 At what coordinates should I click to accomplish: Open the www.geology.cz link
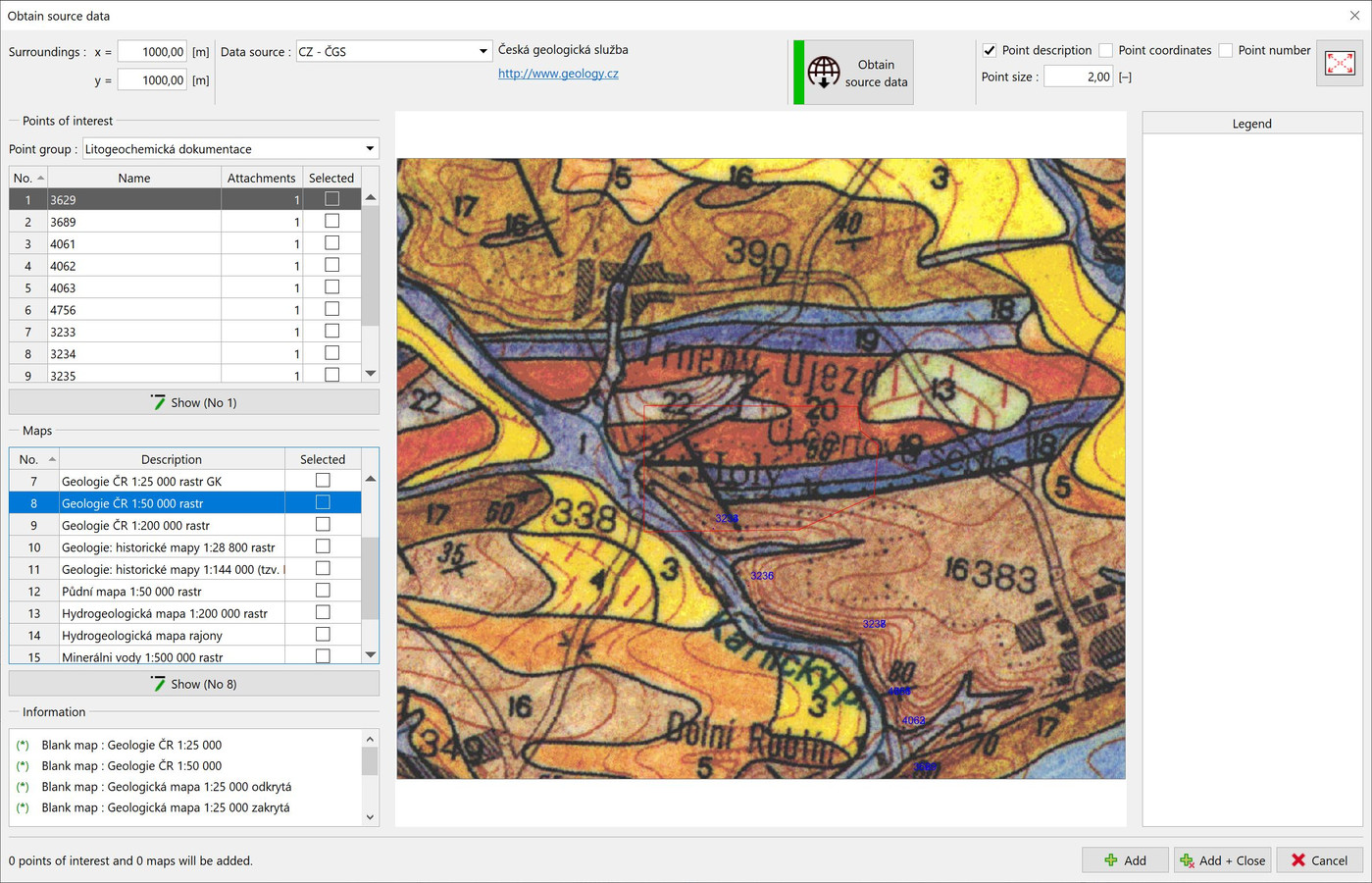558,74
